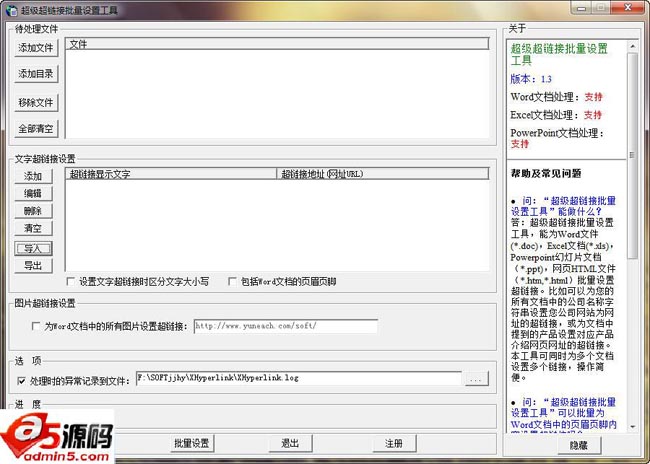This screenshot has width=650, height=464.
Task: Click the 文件 column header
Action: (x=277, y=44)
